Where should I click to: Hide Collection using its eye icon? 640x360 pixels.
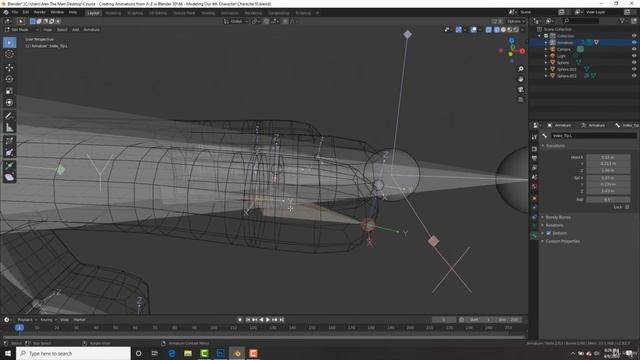click(634, 36)
